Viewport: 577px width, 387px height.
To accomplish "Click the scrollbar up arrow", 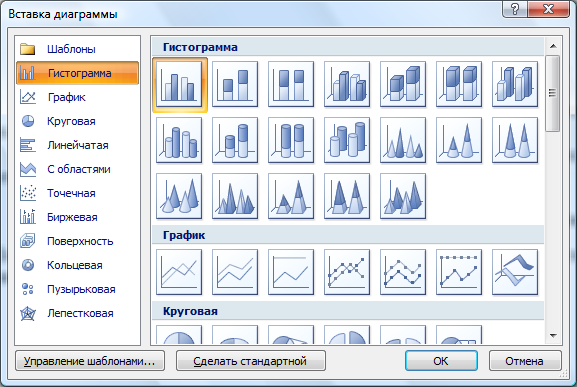I will [x=553, y=46].
